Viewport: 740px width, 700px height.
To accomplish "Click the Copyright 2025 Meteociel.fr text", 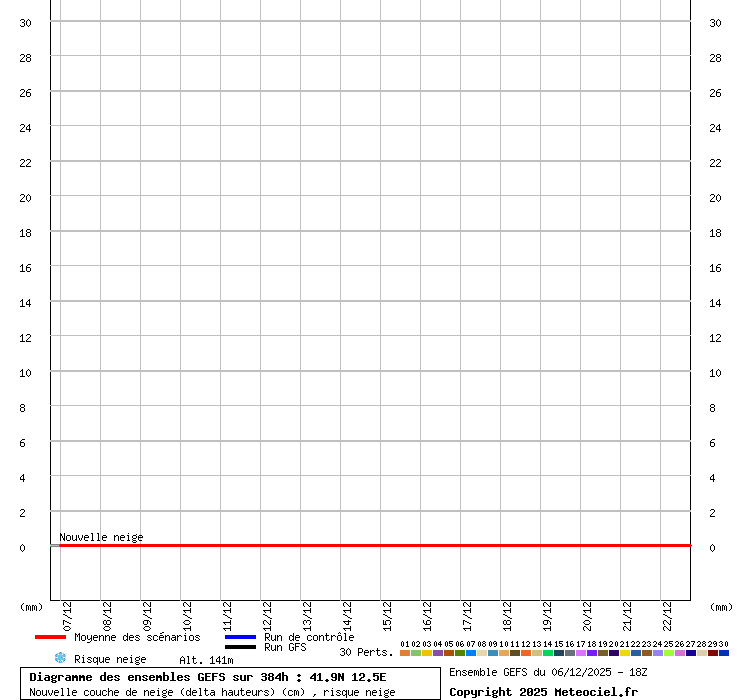I will click(543, 692).
